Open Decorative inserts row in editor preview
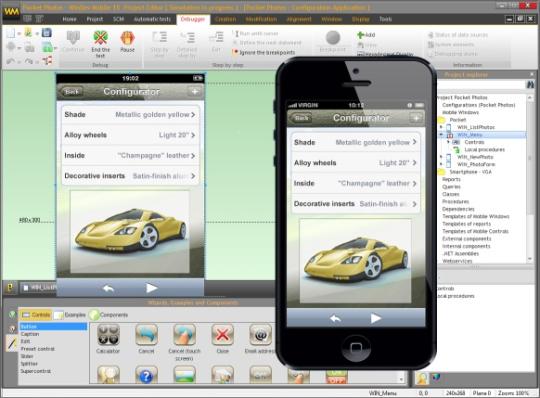Viewport: 540px width, 398px height. click(x=130, y=176)
